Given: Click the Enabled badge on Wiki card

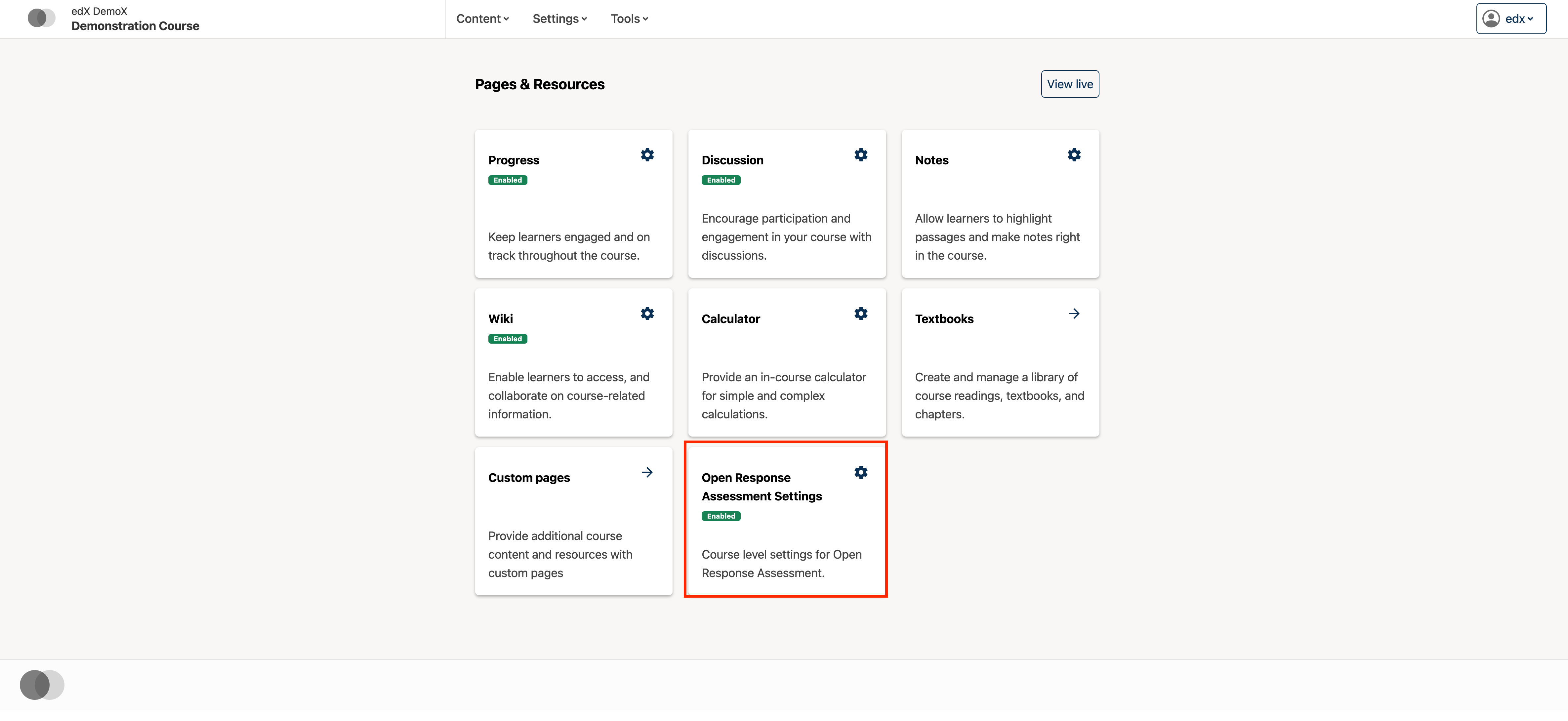Looking at the screenshot, I should (x=508, y=339).
